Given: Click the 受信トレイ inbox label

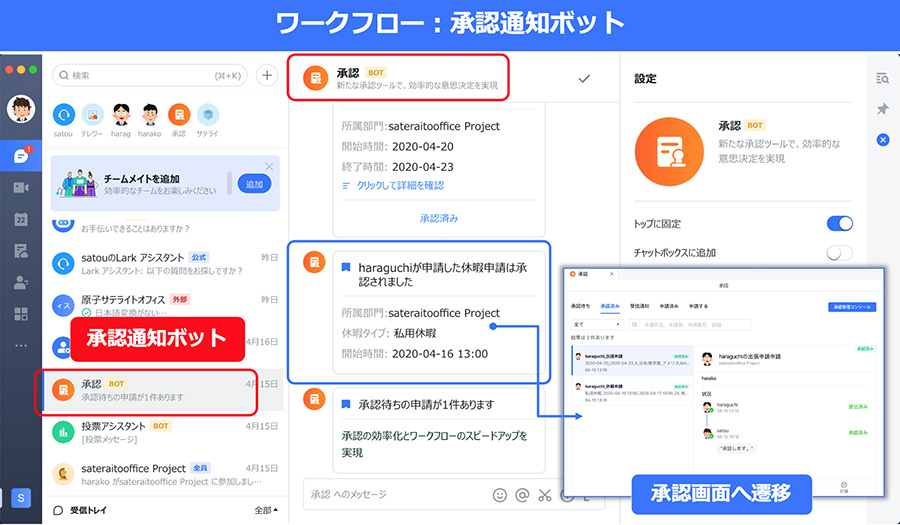Looking at the screenshot, I should click(88, 510).
